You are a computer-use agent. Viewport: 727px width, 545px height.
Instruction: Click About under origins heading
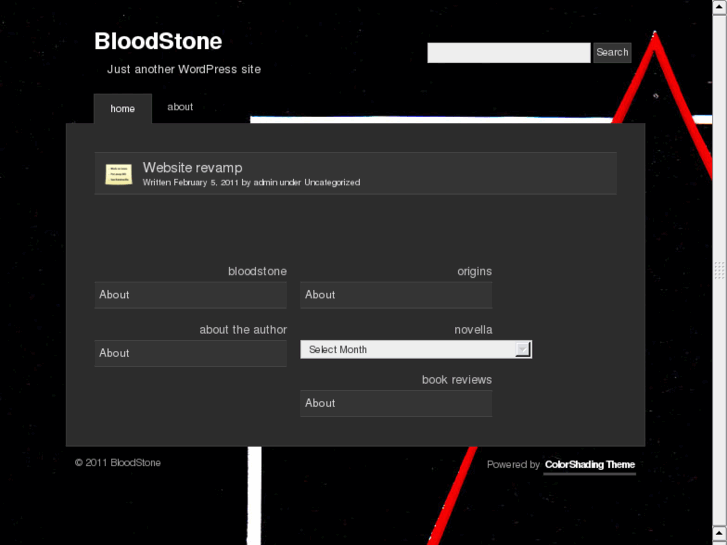(396, 295)
